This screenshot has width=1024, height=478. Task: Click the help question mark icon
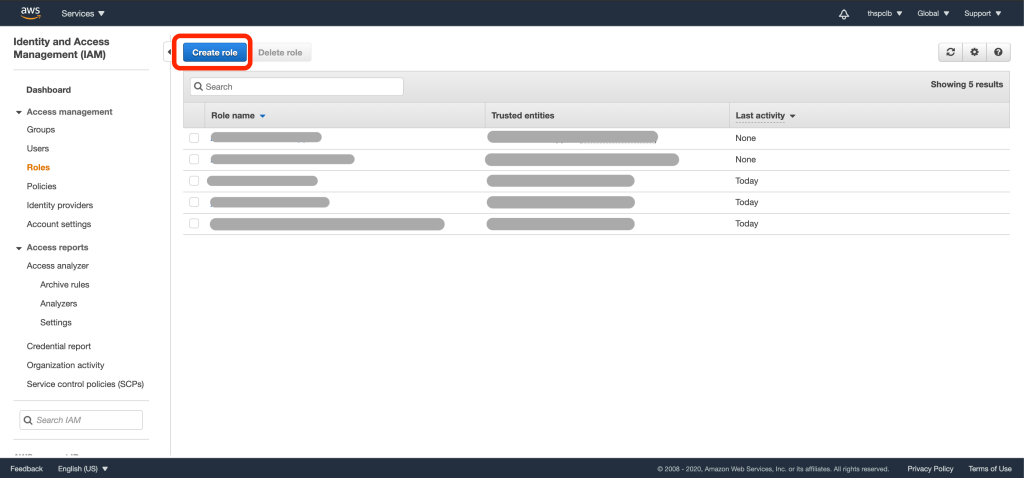pyautogui.click(x=997, y=52)
